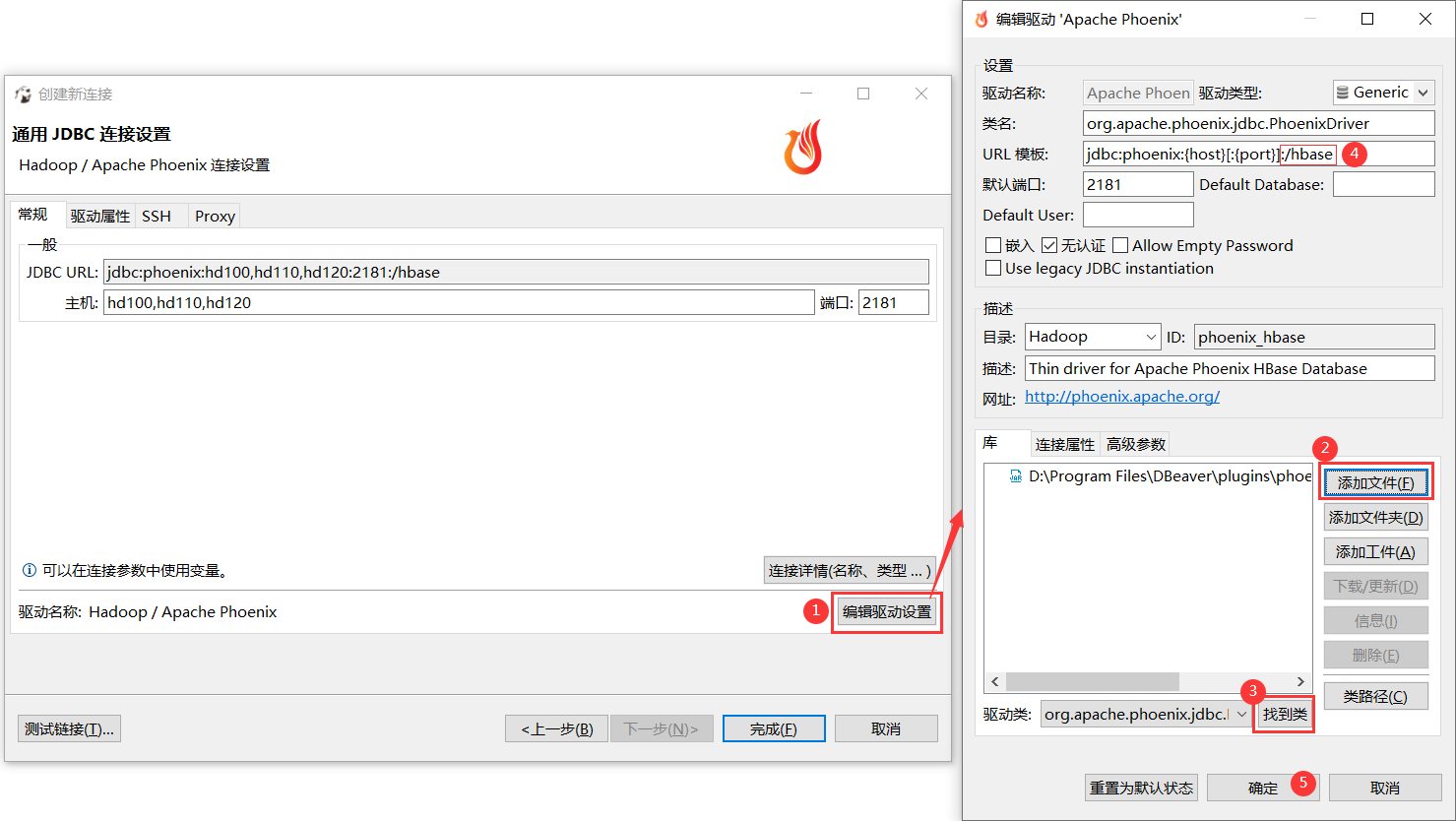1456x821 pixels.
Task: Click the 添加文件 button
Action: click(1375, 481)
